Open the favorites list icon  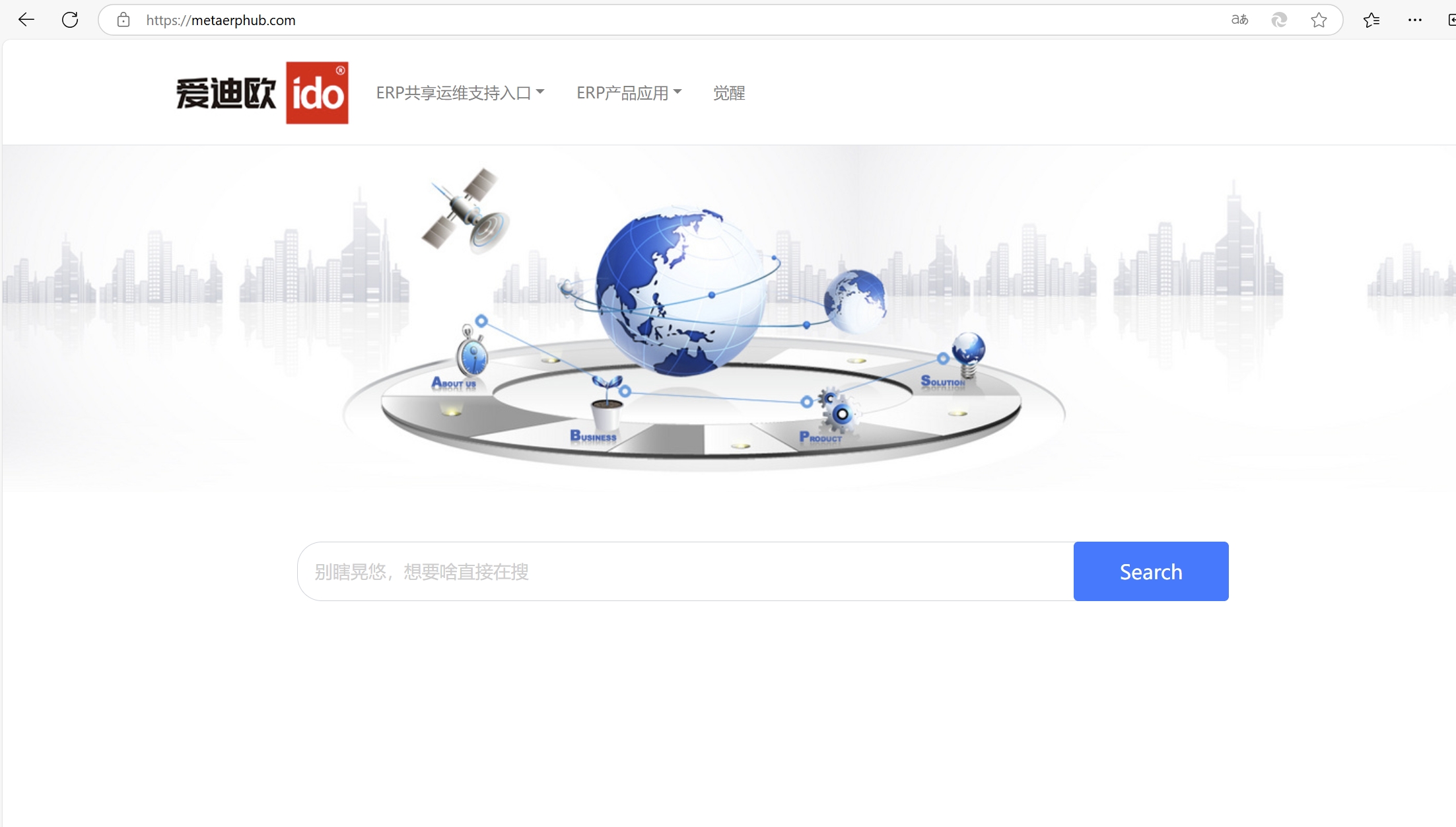click(x=1371, y=20)
